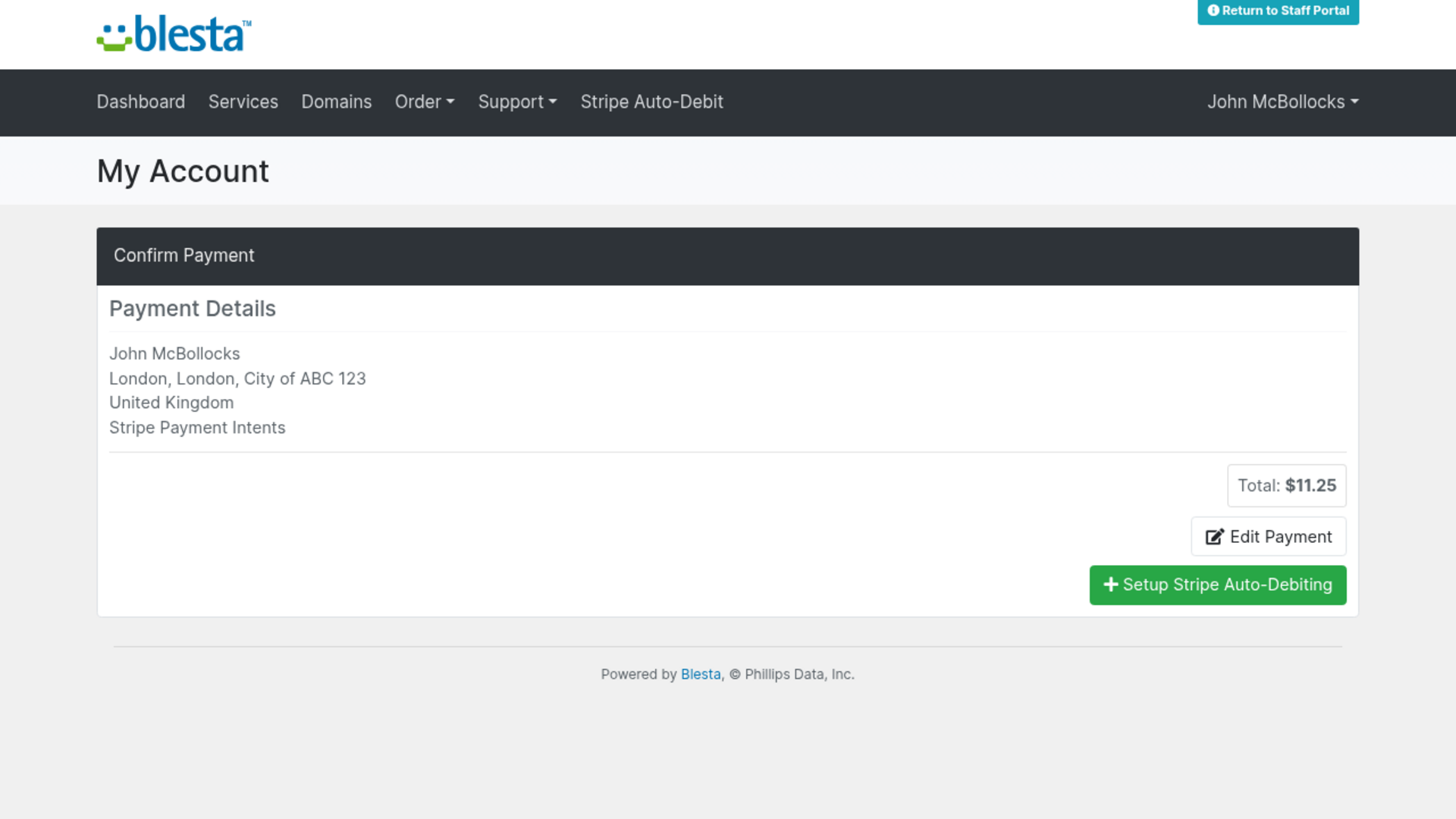1456x819 pixels.
Task: Click the Confirm Payment panel header
Action: pos(727,256)
